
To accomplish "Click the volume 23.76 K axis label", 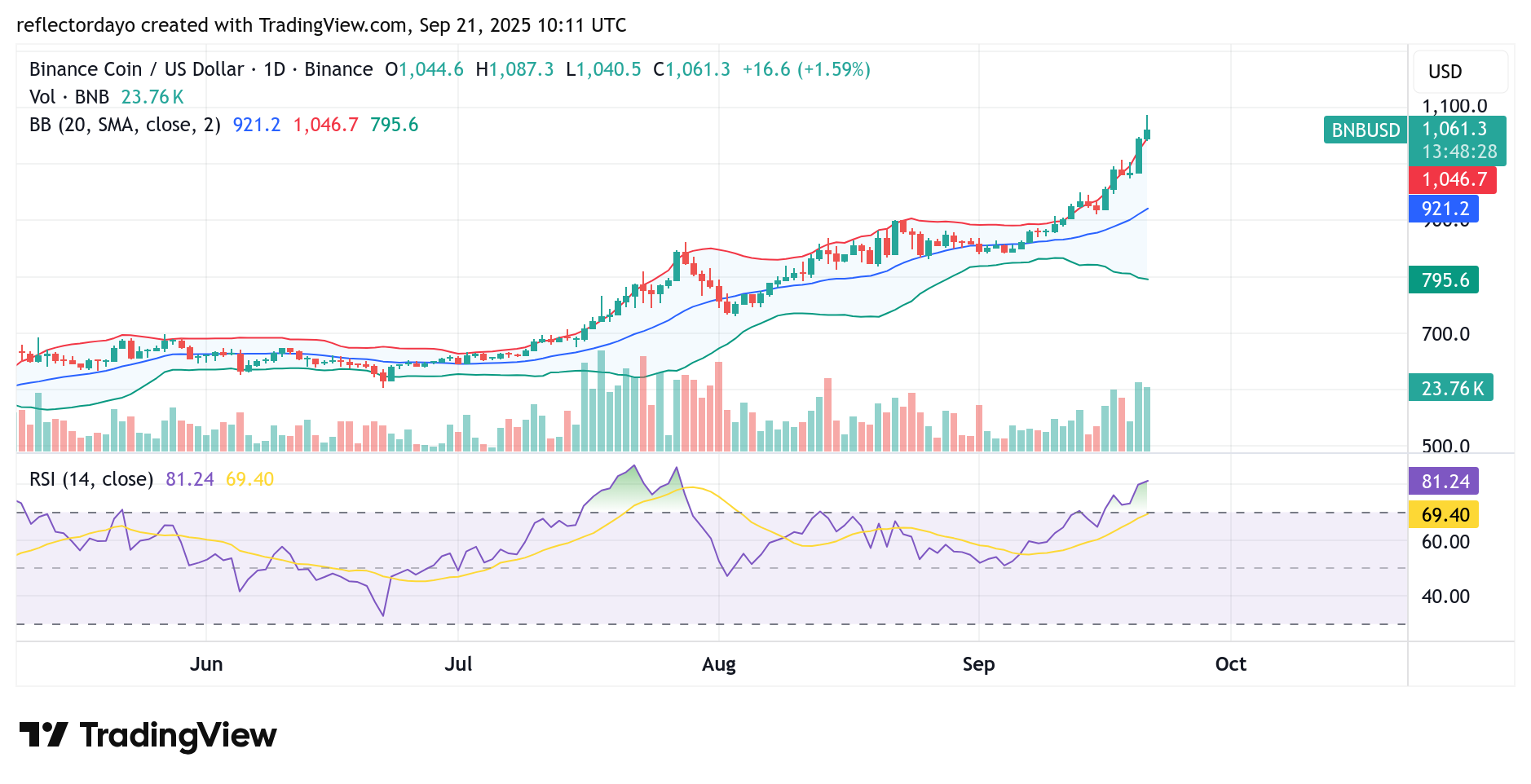I will (x=1451, y=388).
